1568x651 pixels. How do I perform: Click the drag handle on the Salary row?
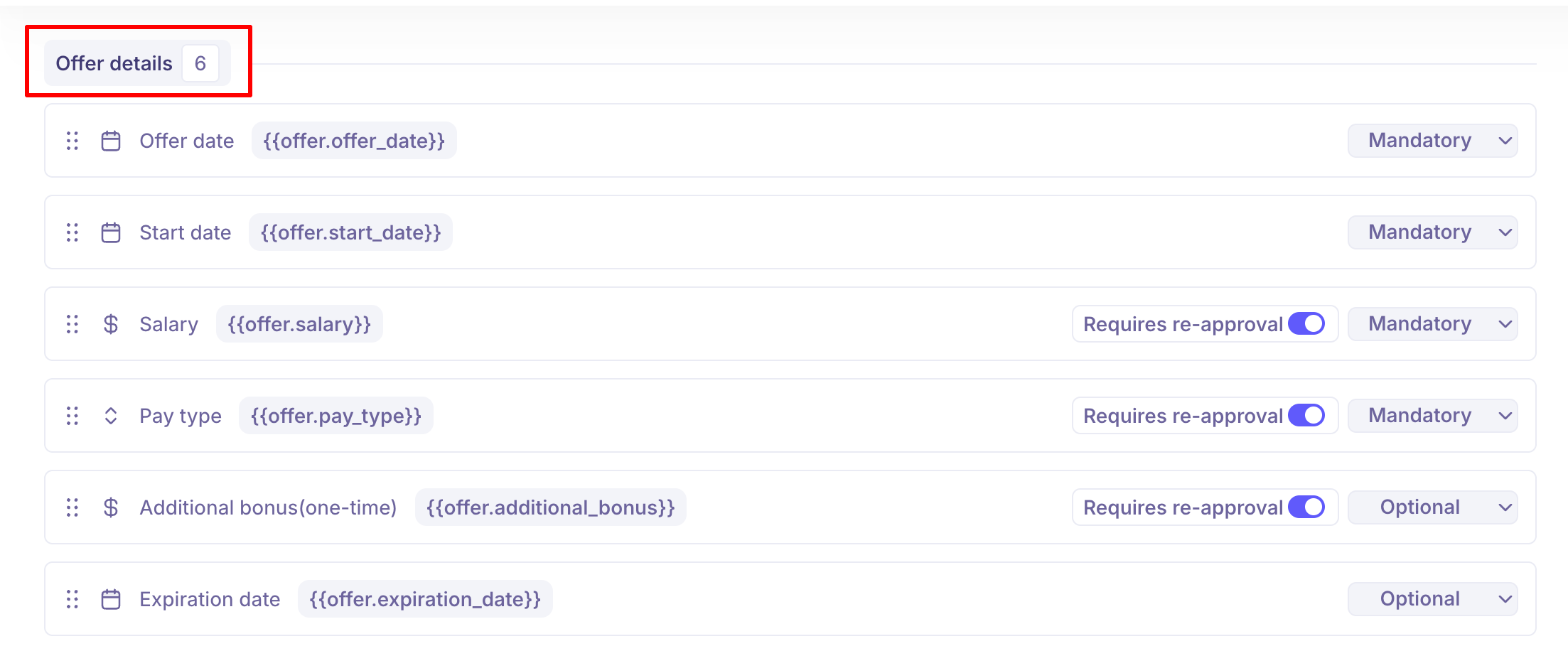72,324
